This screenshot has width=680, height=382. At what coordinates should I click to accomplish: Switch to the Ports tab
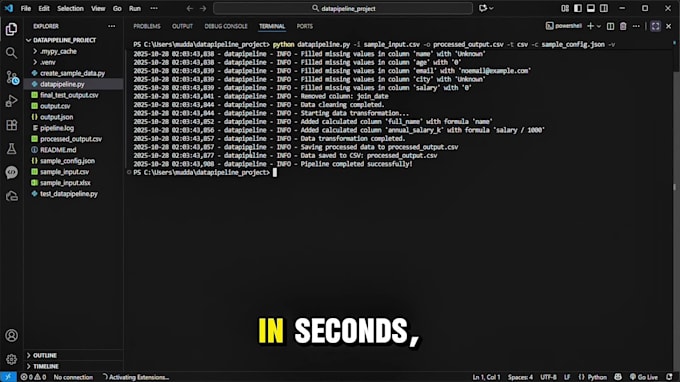304,26
